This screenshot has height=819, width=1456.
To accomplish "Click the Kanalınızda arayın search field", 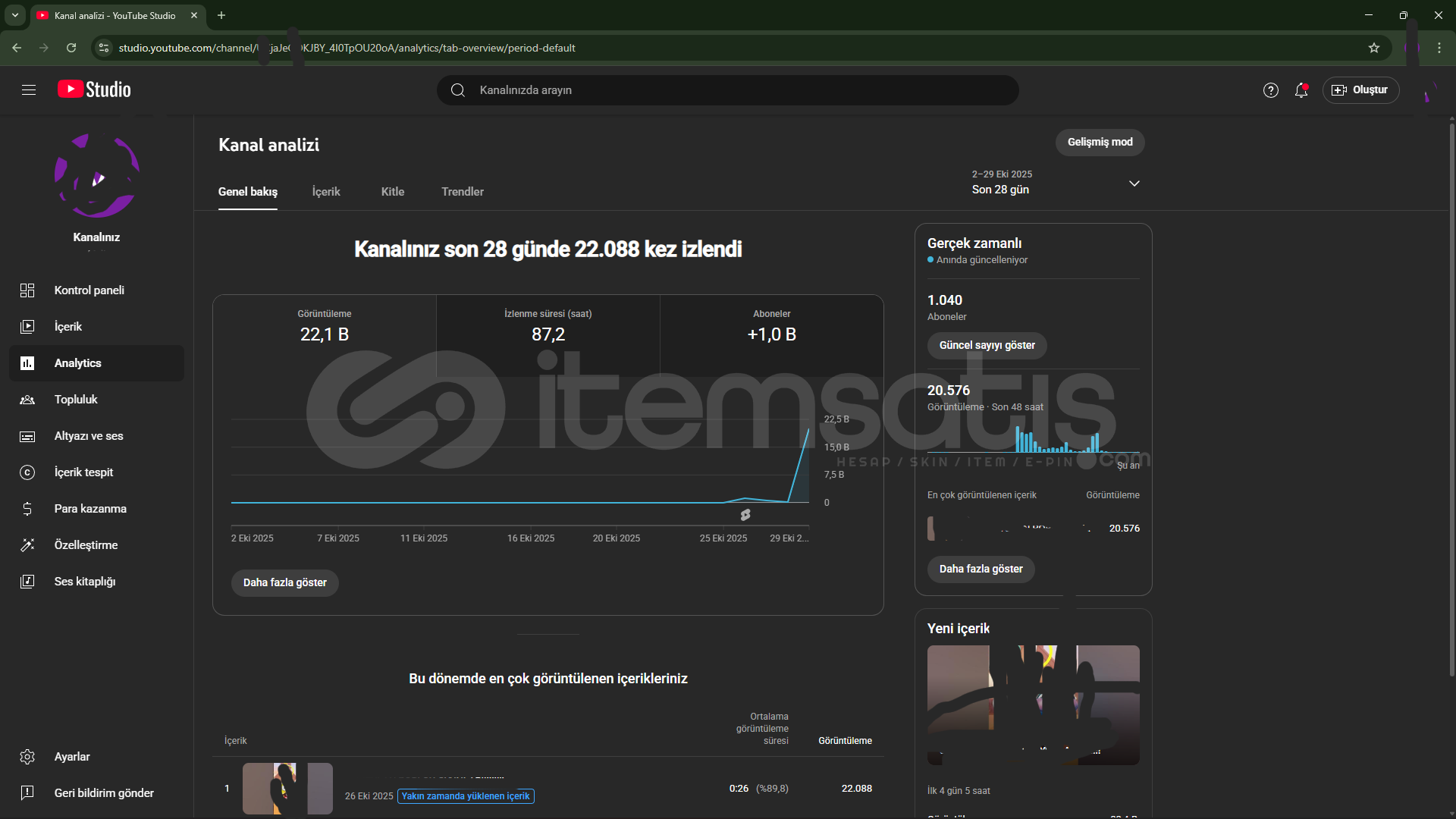I will [728, 90].
